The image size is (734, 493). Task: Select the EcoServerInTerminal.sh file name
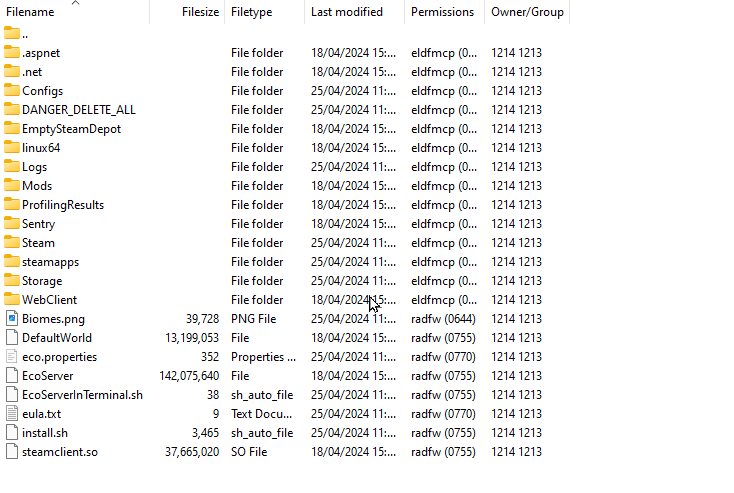point(82,395)
